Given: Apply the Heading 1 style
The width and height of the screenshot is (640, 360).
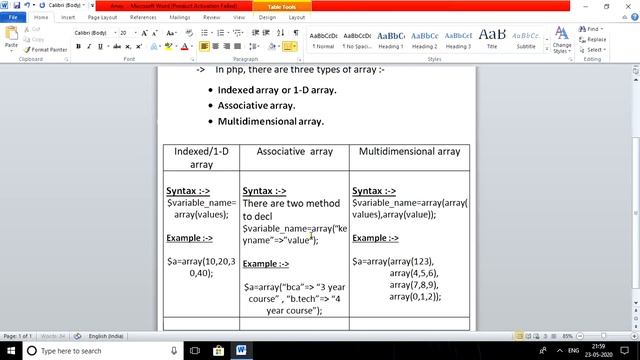Looking at the screenshot, I should coord(391,40).
